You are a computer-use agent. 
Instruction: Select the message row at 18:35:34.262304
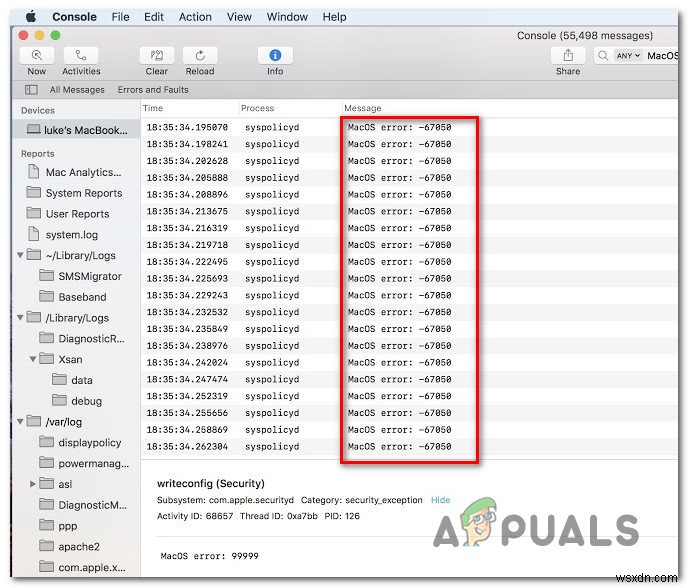[x=409, y=446]
